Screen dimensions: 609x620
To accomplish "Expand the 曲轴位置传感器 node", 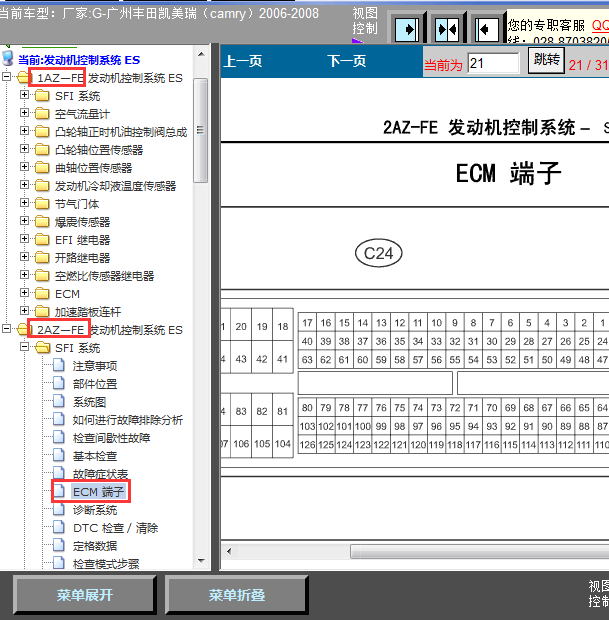I will [25, 166].
